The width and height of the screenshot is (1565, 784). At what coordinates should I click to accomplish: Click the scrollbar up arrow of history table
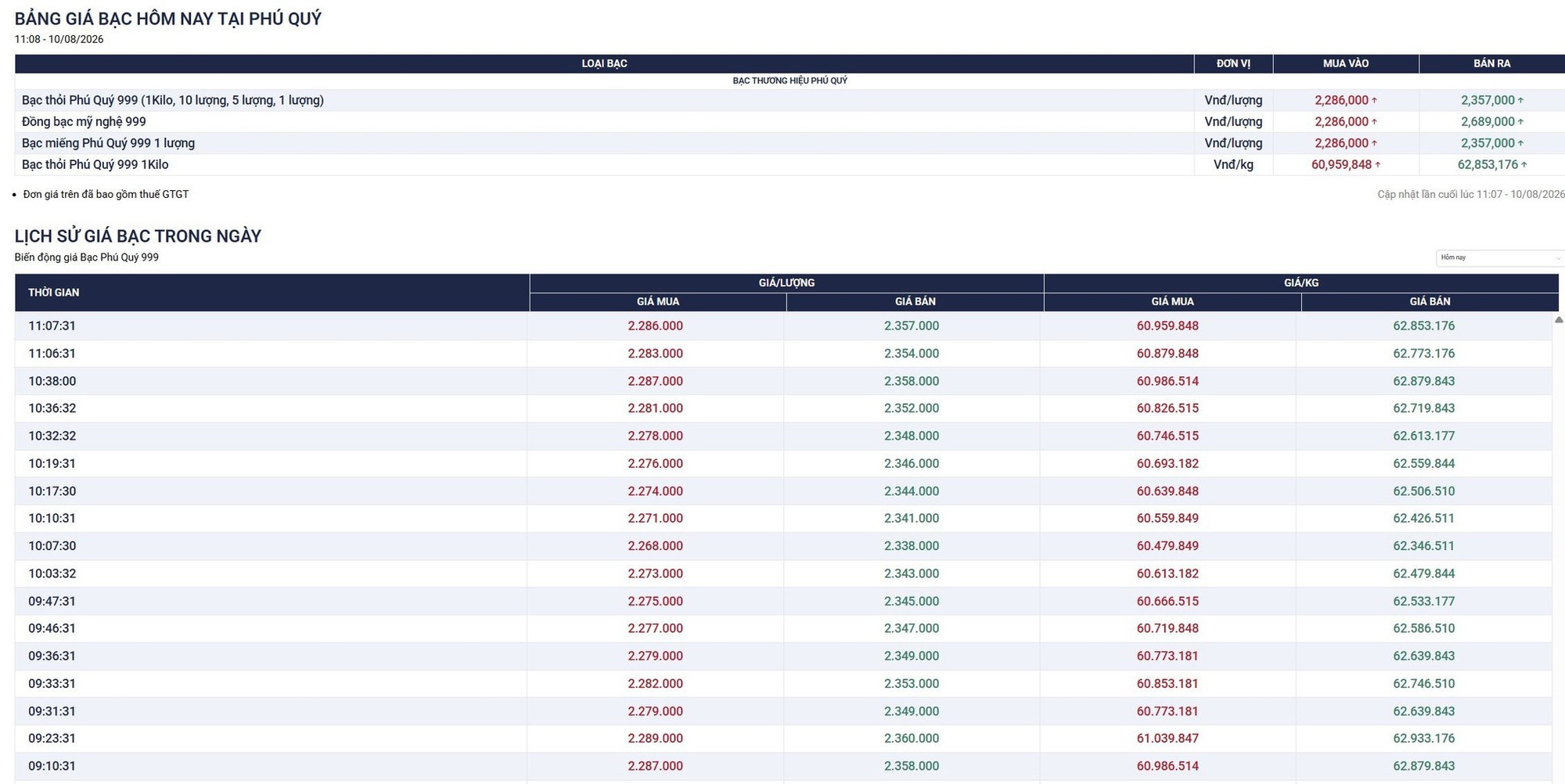click(x=1558, y=319)
